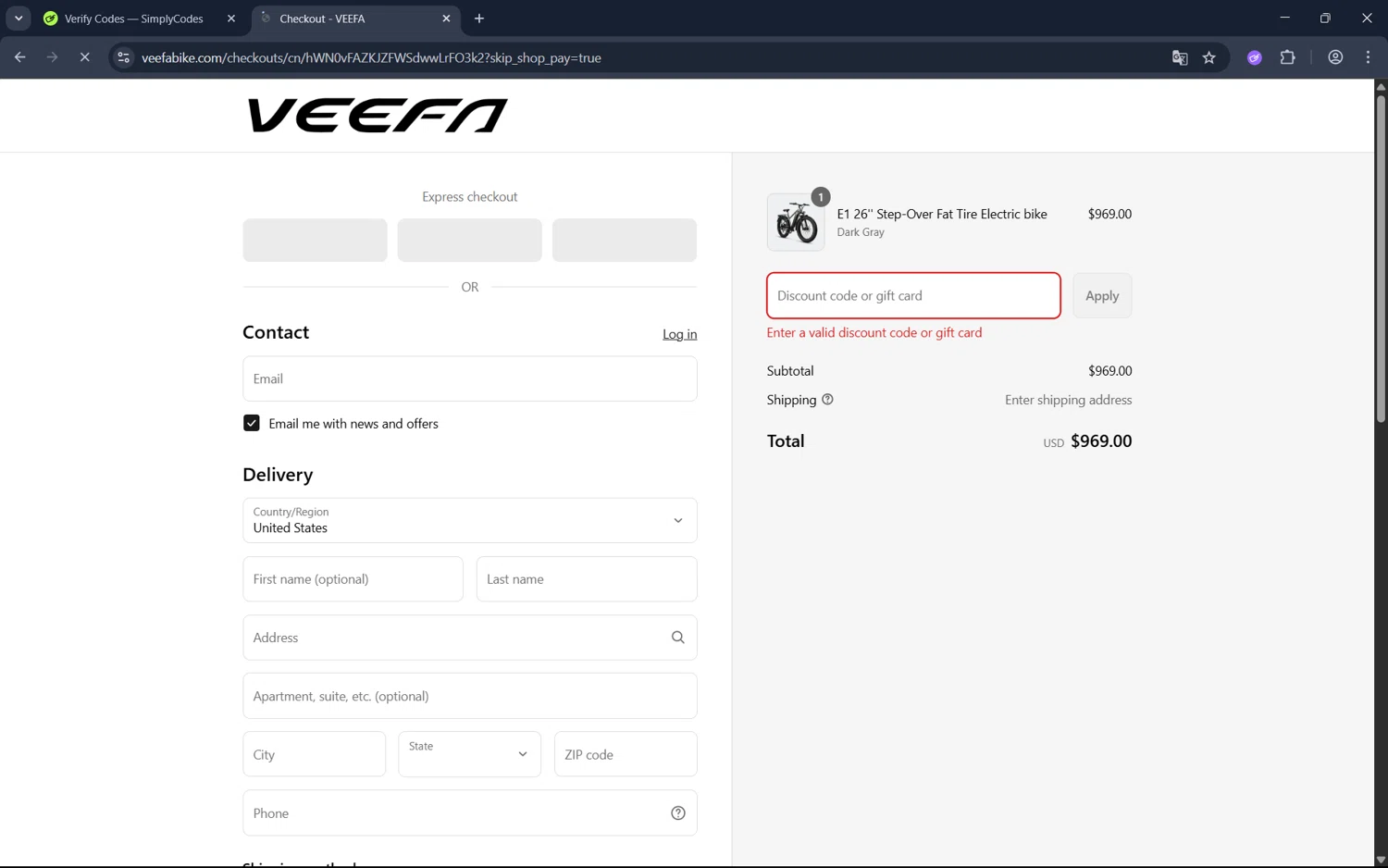The width and height of the screenshot is (1388, 868).
Task: Focus the First name (optional) field
Action: tap(353, 579)
